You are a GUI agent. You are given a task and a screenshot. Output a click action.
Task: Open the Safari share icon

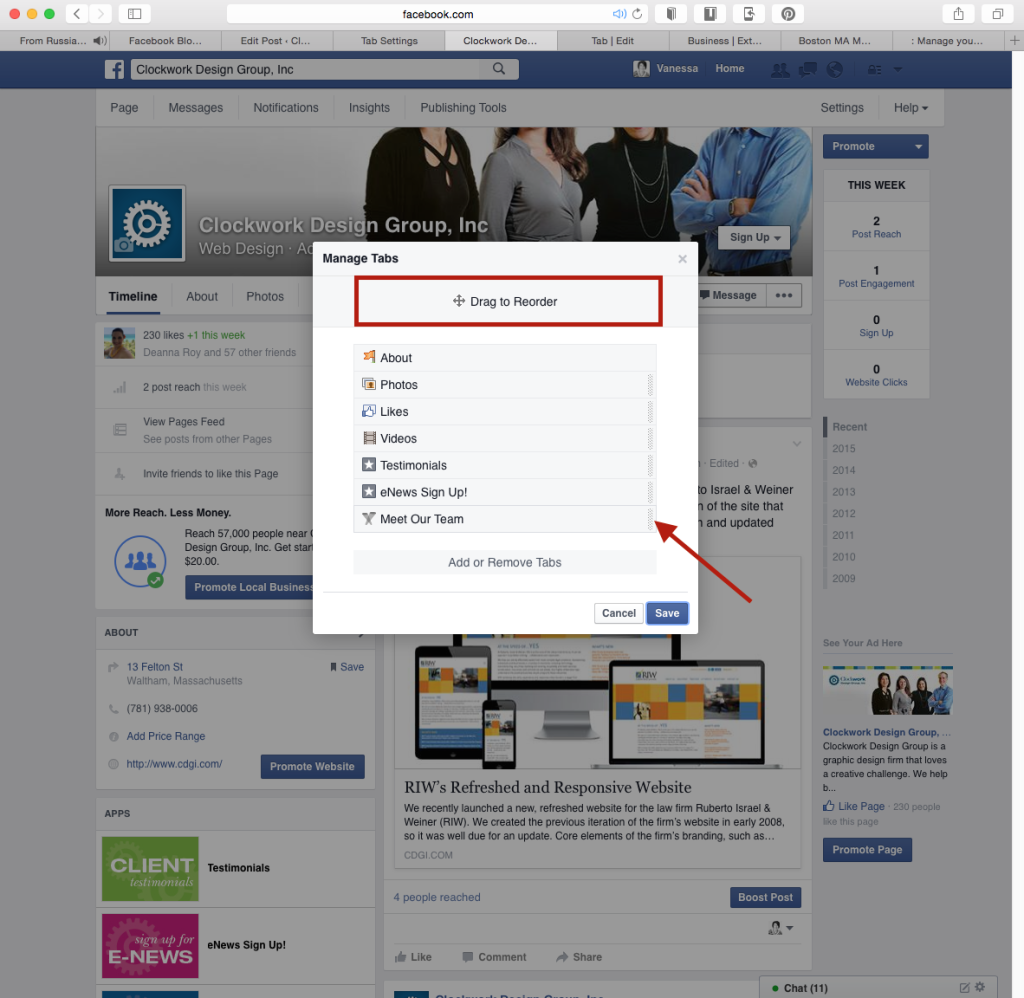[958, 14]
